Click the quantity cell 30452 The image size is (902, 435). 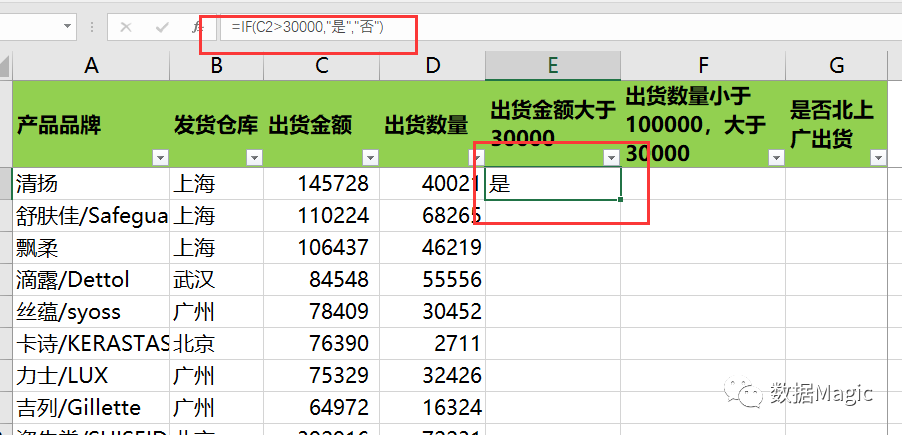[x=433, y=312]
